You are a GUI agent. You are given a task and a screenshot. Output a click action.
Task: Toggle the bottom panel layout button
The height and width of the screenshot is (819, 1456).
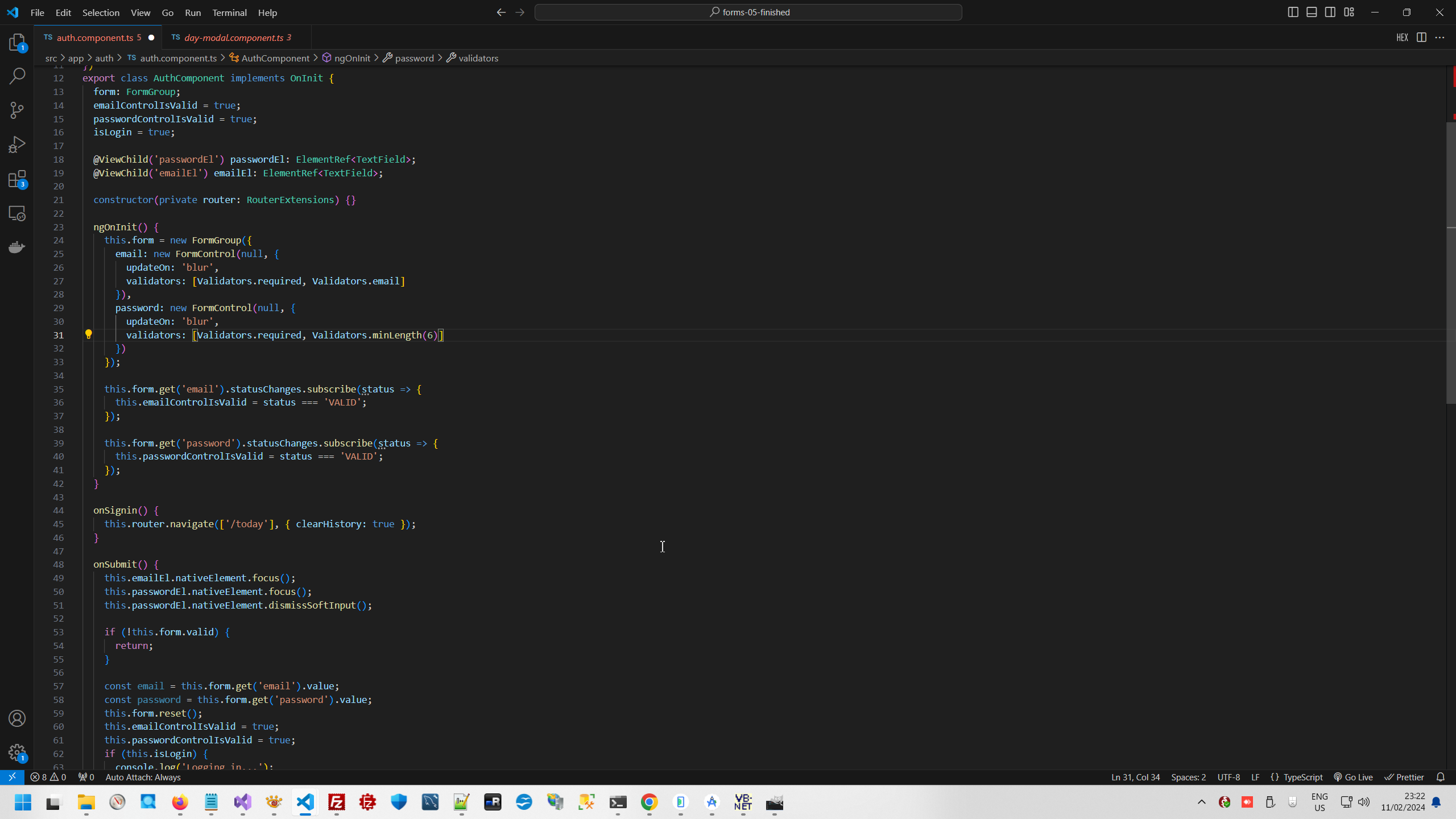[1312, 12]
